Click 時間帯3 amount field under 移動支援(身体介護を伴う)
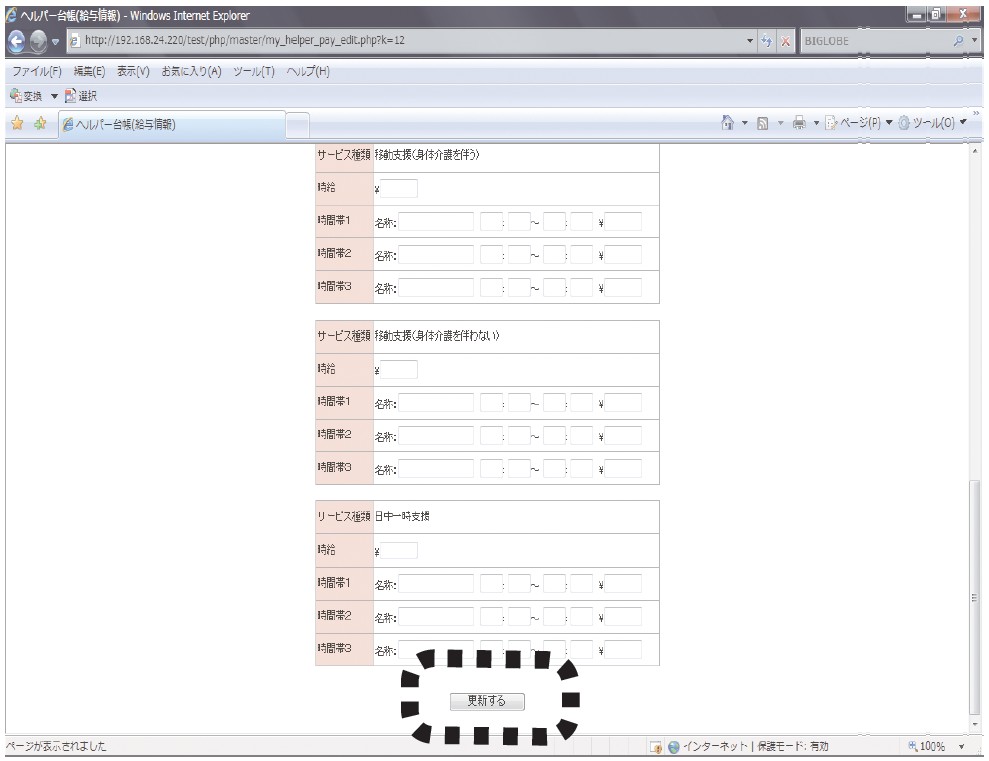The image size is (989, 761). pyautogui.click(x=623, y=288)
